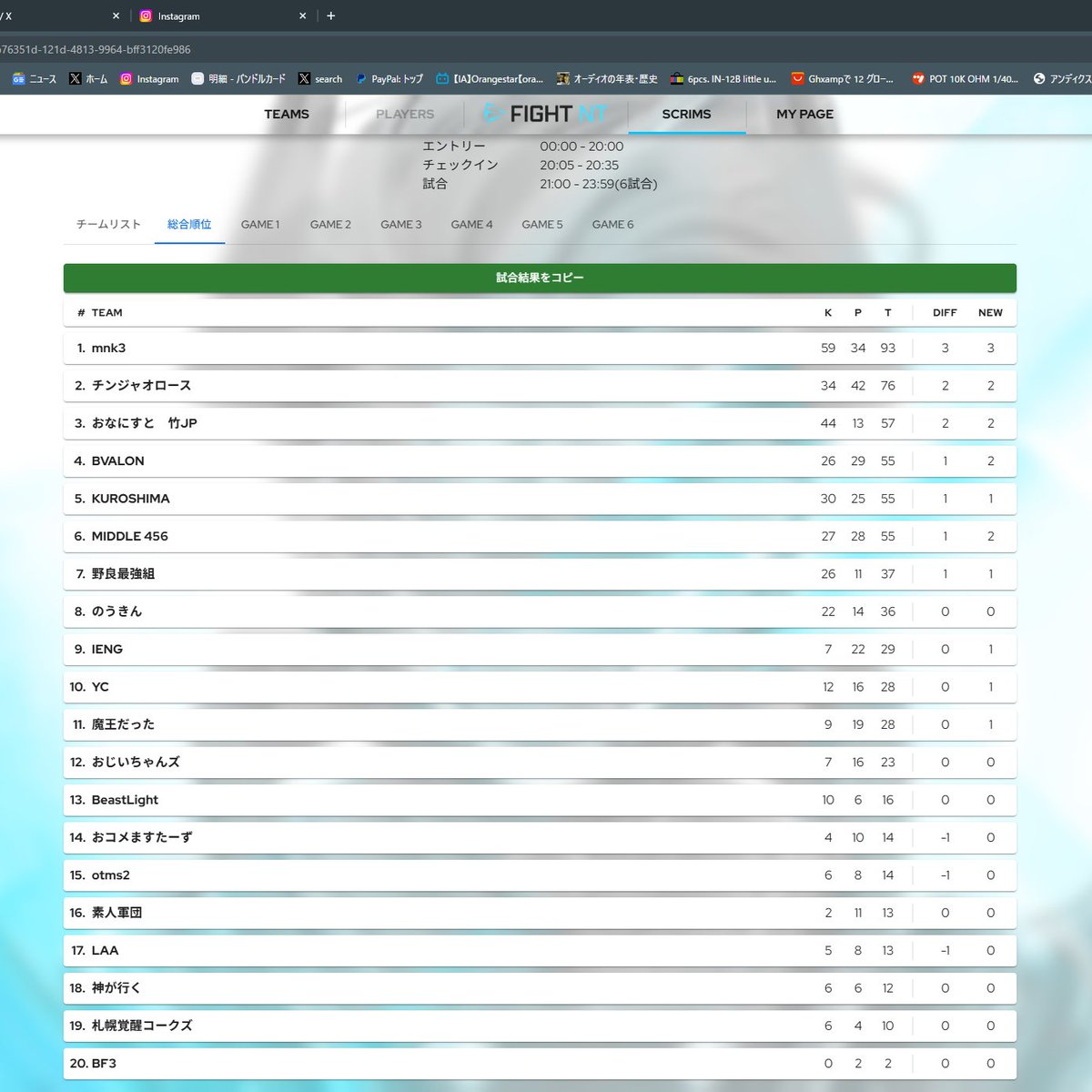Open the 明細 - バンドルカード bookmark
The width and height of the screenshot is (1092, 1092).
pyautogui.click(x=238, y=79)
